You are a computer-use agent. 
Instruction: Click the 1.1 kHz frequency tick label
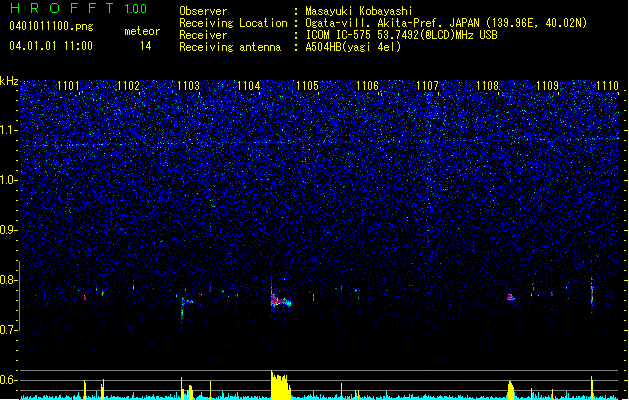click(9, 130)
